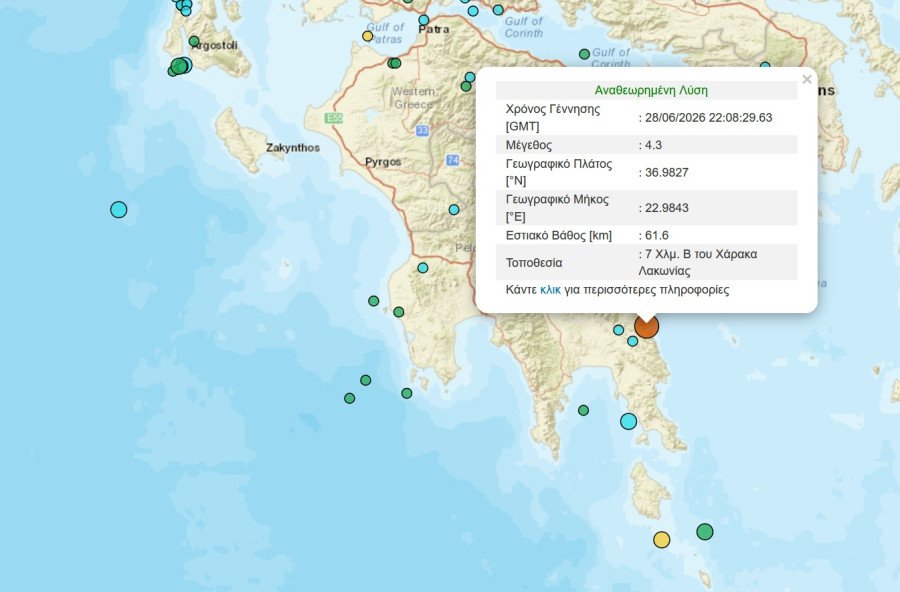Viewport: 900px width, 592px height.
Task: Select the green marker next to Argostoli label
Action: coord(194,41)
